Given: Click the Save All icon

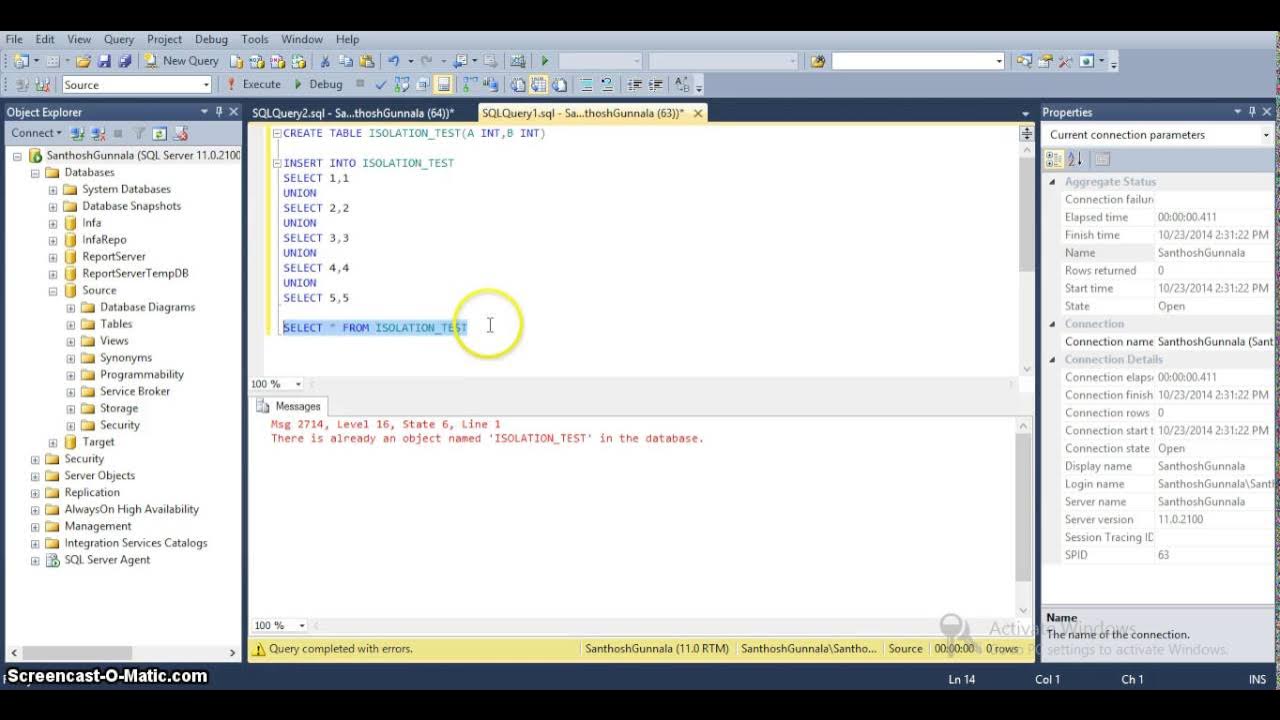Looking at the screenshot, I should tap(125, 61).
